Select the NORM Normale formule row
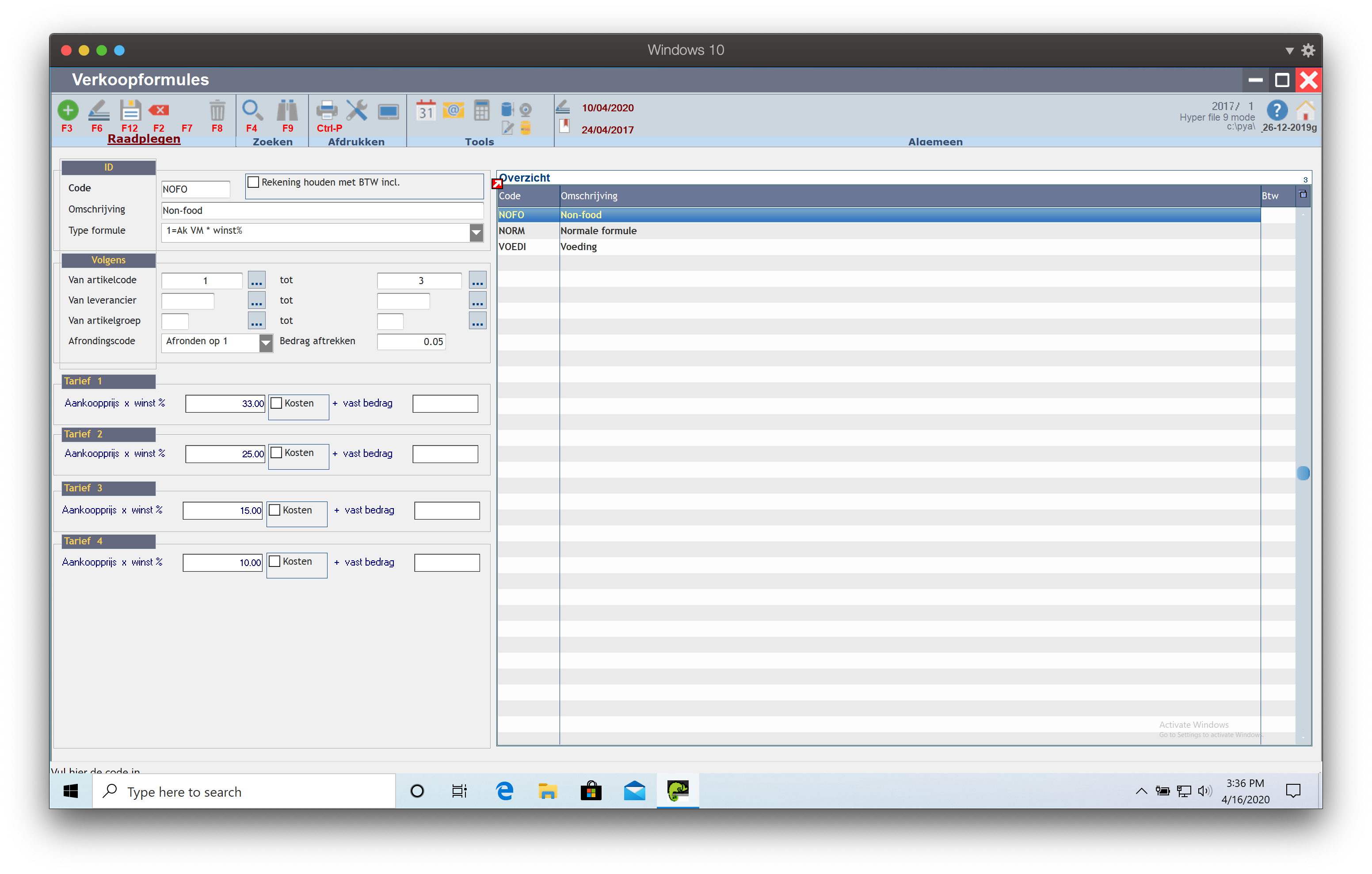This screenshot has height=874, width=1372. pos(598,231)
